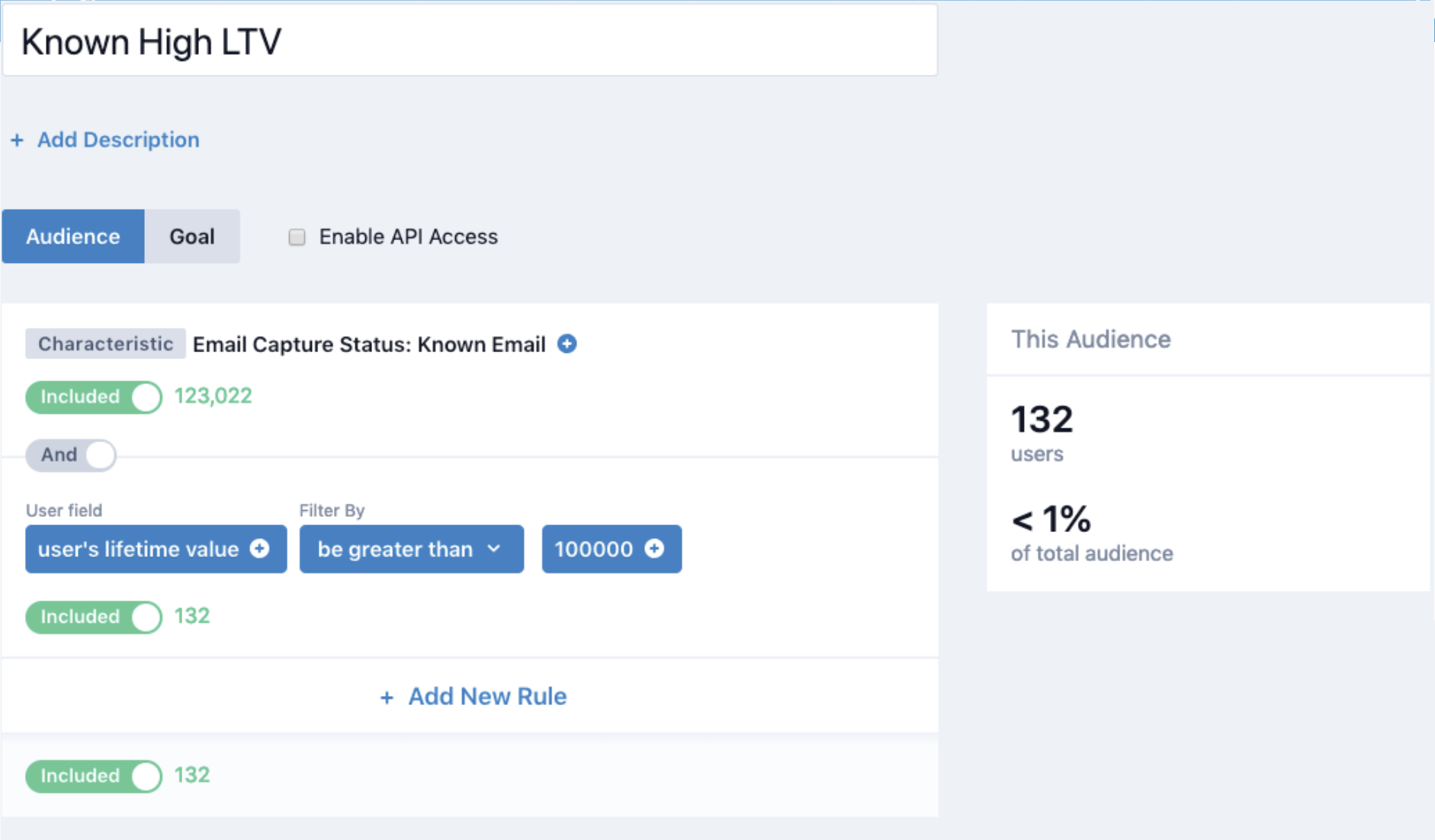1435x840 pixels.
Task: Open the "be greater than" dropdown
Action: pos(411,549)
